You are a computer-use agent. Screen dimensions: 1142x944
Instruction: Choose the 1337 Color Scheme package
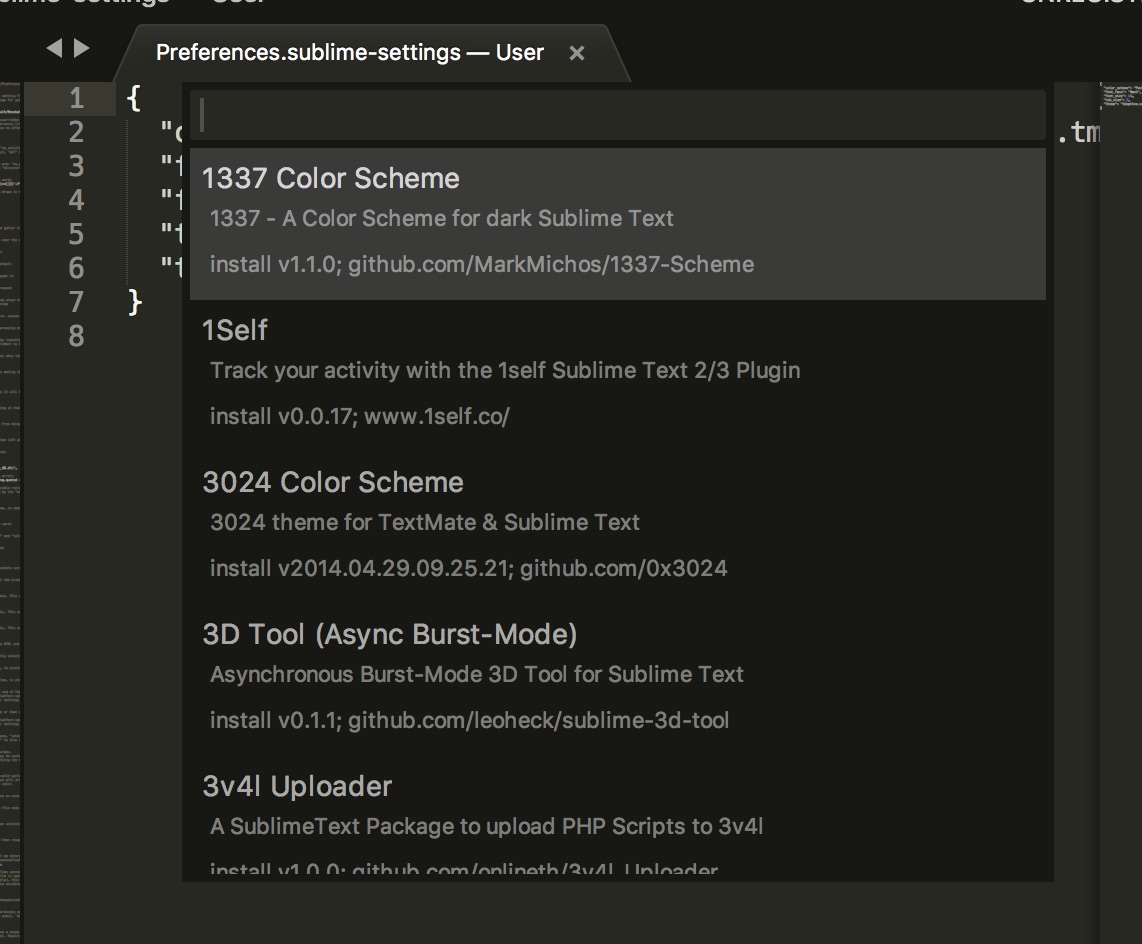(x=331, y=179)
